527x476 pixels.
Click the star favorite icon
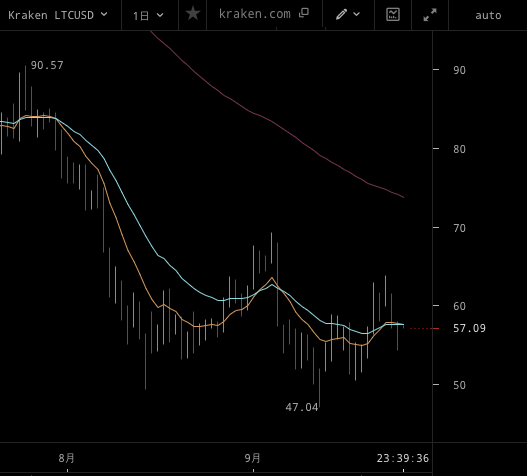click(x=193, y=14)
